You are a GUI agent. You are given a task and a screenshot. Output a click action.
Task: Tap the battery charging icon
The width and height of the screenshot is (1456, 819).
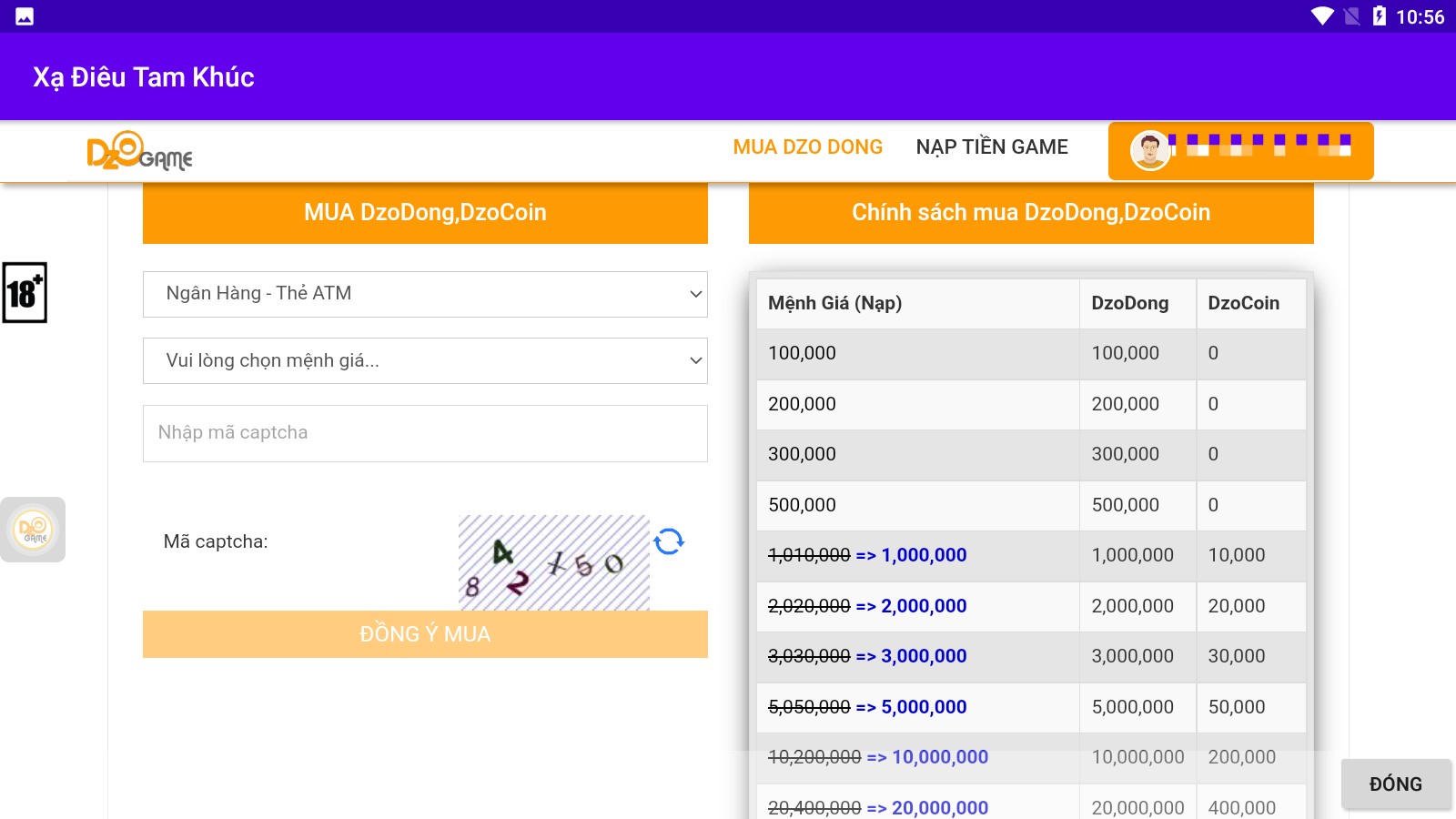pyautogui.click(x=1380, y=16)
